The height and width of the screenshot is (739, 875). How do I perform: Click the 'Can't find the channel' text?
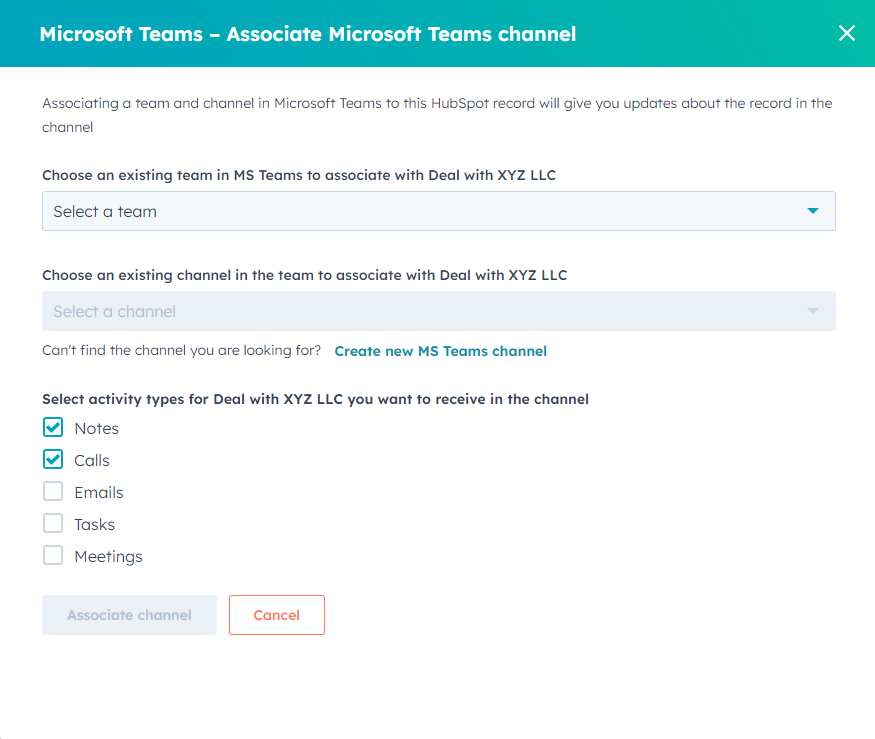pos(181,351)
